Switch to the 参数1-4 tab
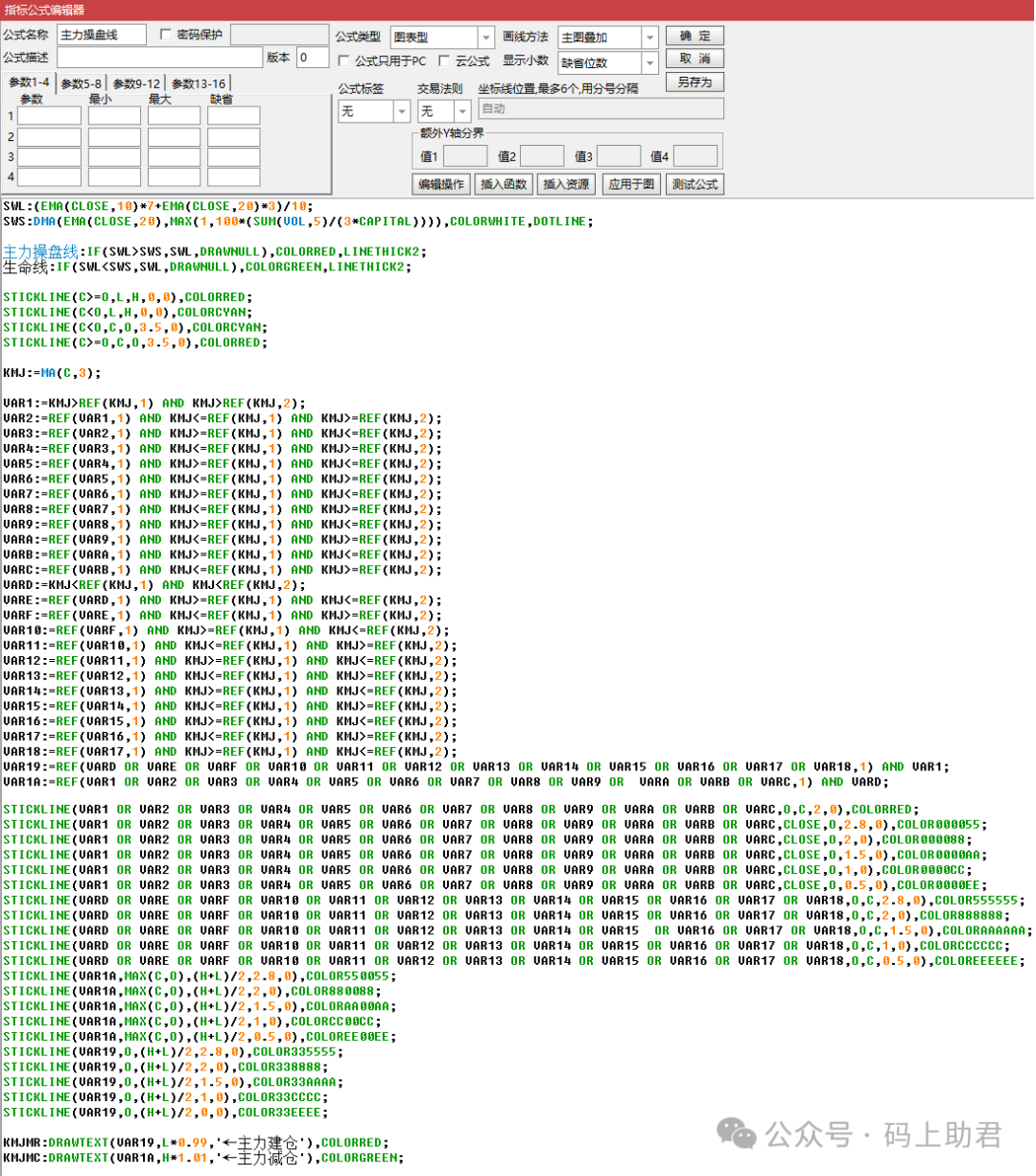This screenshot has width=1036, height=1176. click(29, 82)
